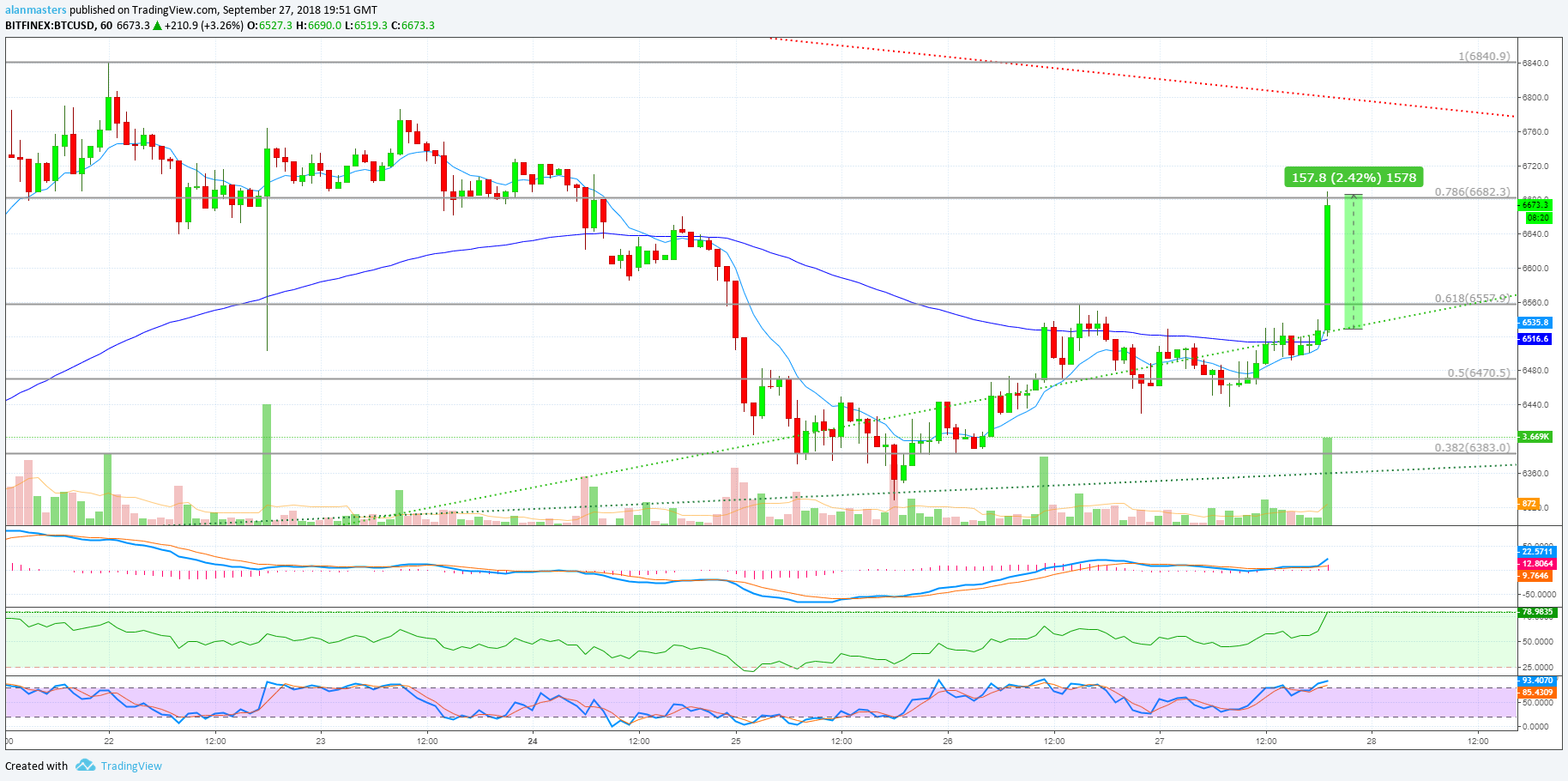Click the 0.0000 stochastic axis label
The width and height of the screenshot is (1568, 781).
pyautogui.click(x=1535, y=726)
